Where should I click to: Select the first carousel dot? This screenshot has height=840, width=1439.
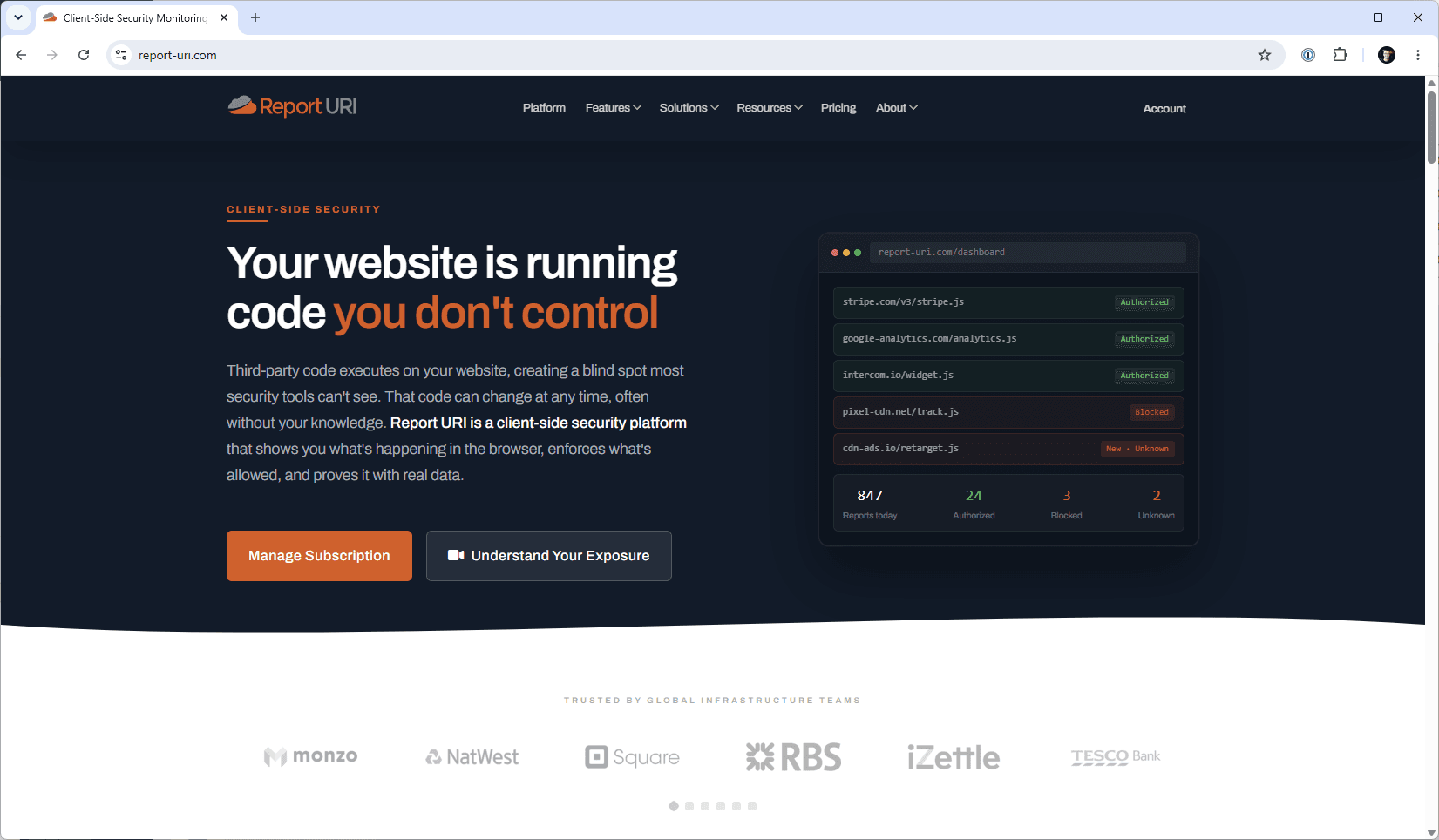(674, 806)
